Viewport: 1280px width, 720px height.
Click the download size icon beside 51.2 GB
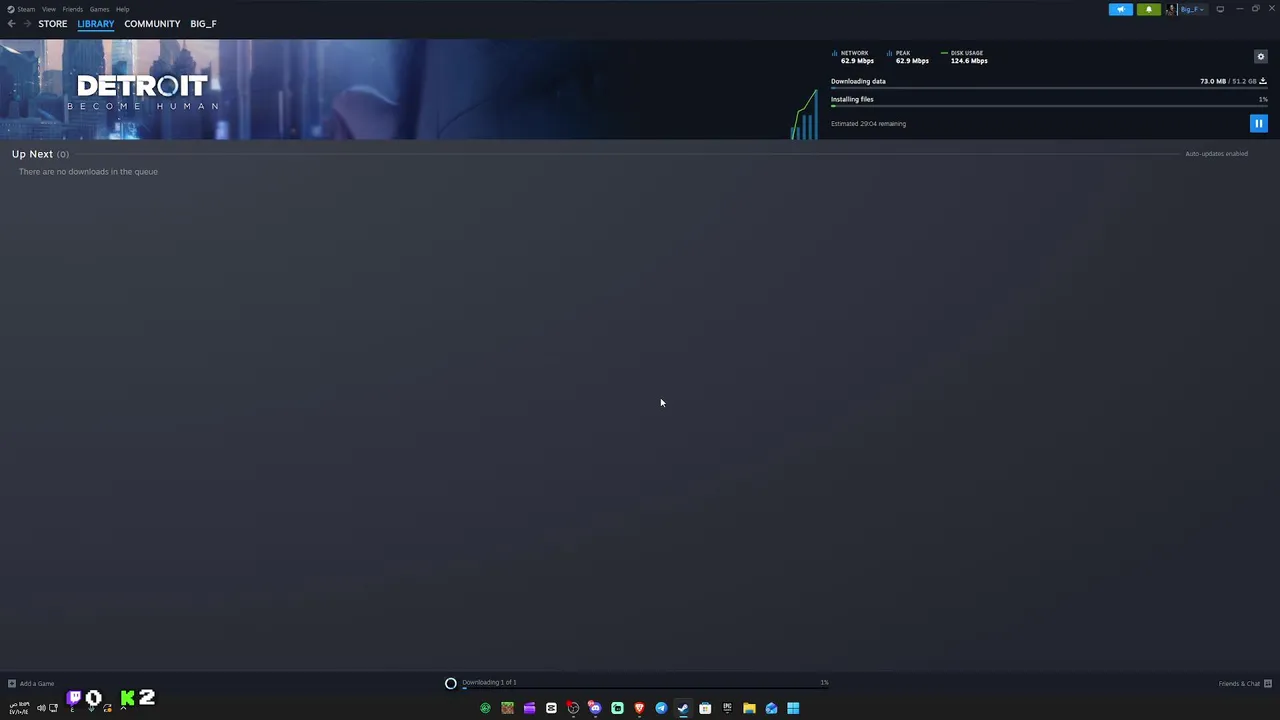point(1263,81)
